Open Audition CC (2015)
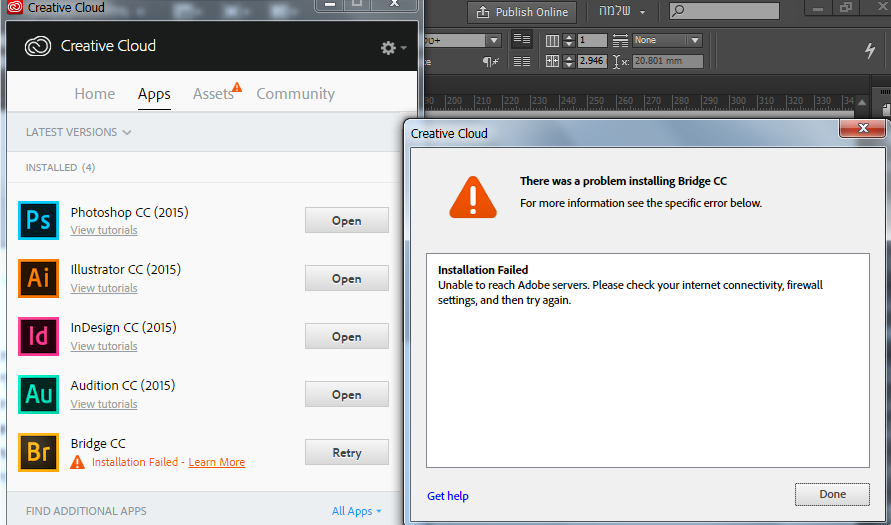Viewport: 891px width, 525px height. pyautogui.click(x=347, y=394)
